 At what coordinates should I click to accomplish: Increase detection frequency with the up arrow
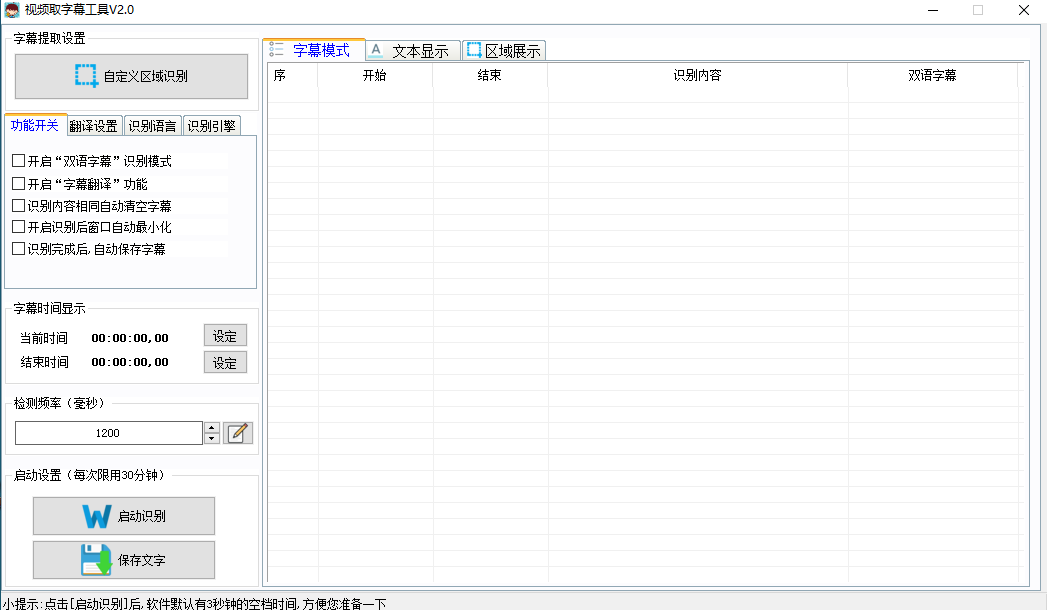click(211, 428)
